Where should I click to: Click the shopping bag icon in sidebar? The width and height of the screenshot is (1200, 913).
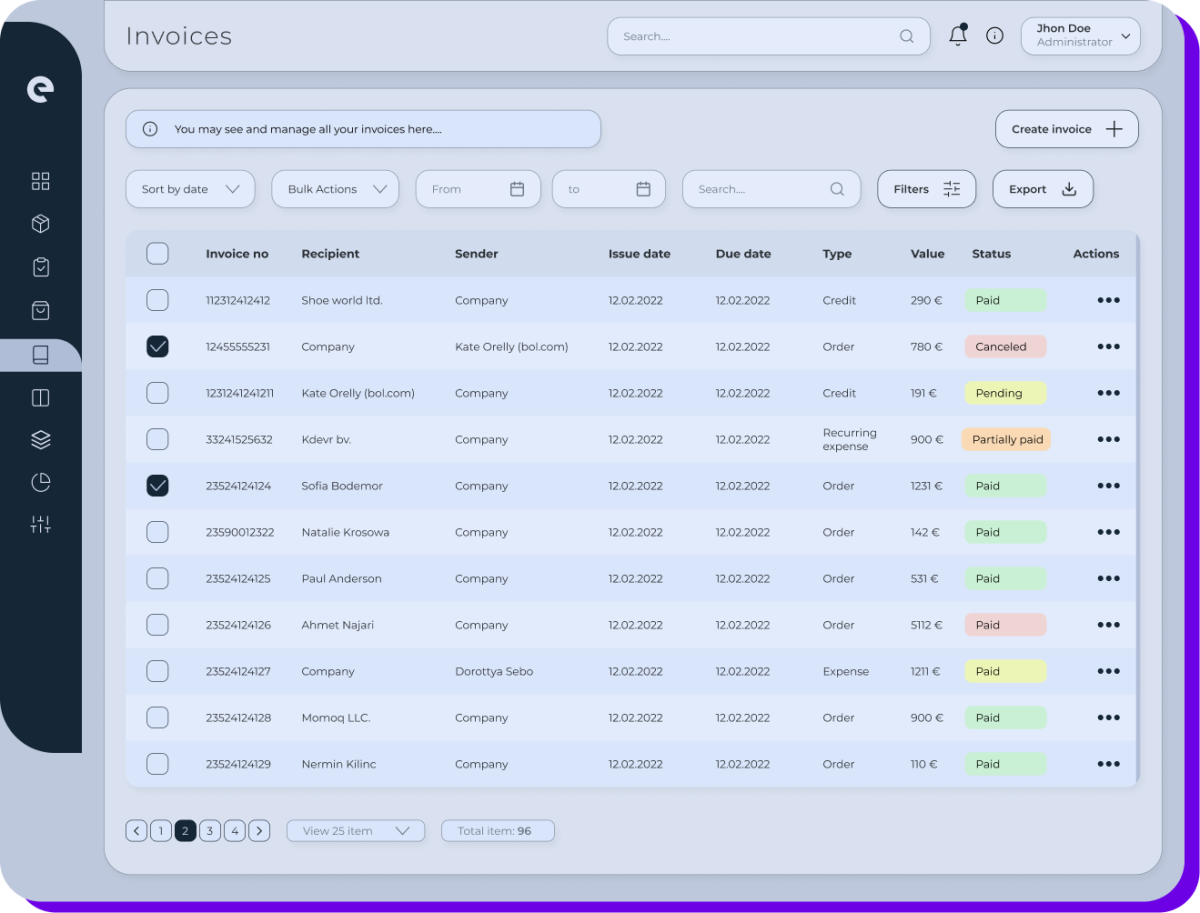coord(40,310)
